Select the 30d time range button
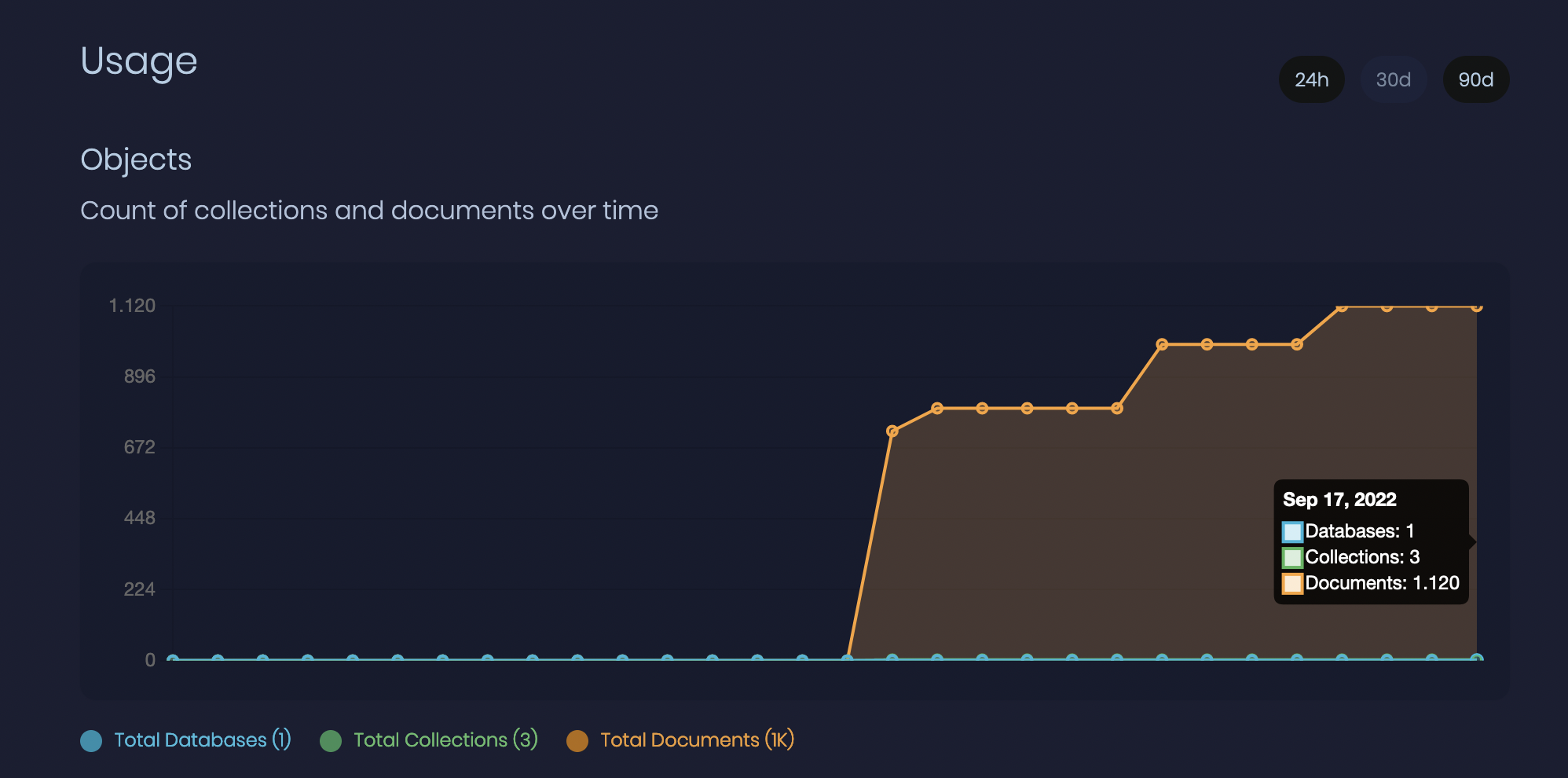 tap(1393, 79)
